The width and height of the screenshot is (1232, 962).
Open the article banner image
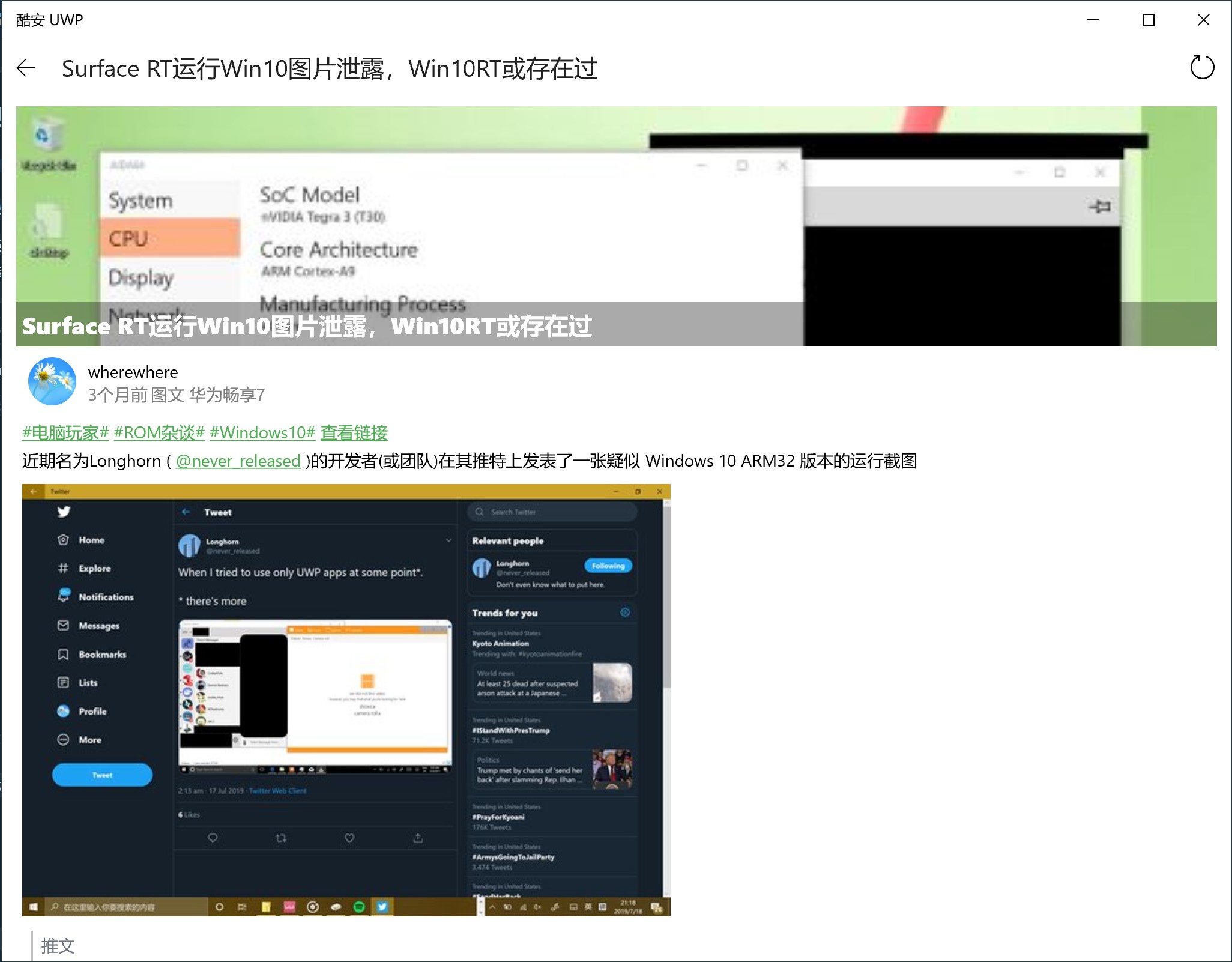point(616,226)
